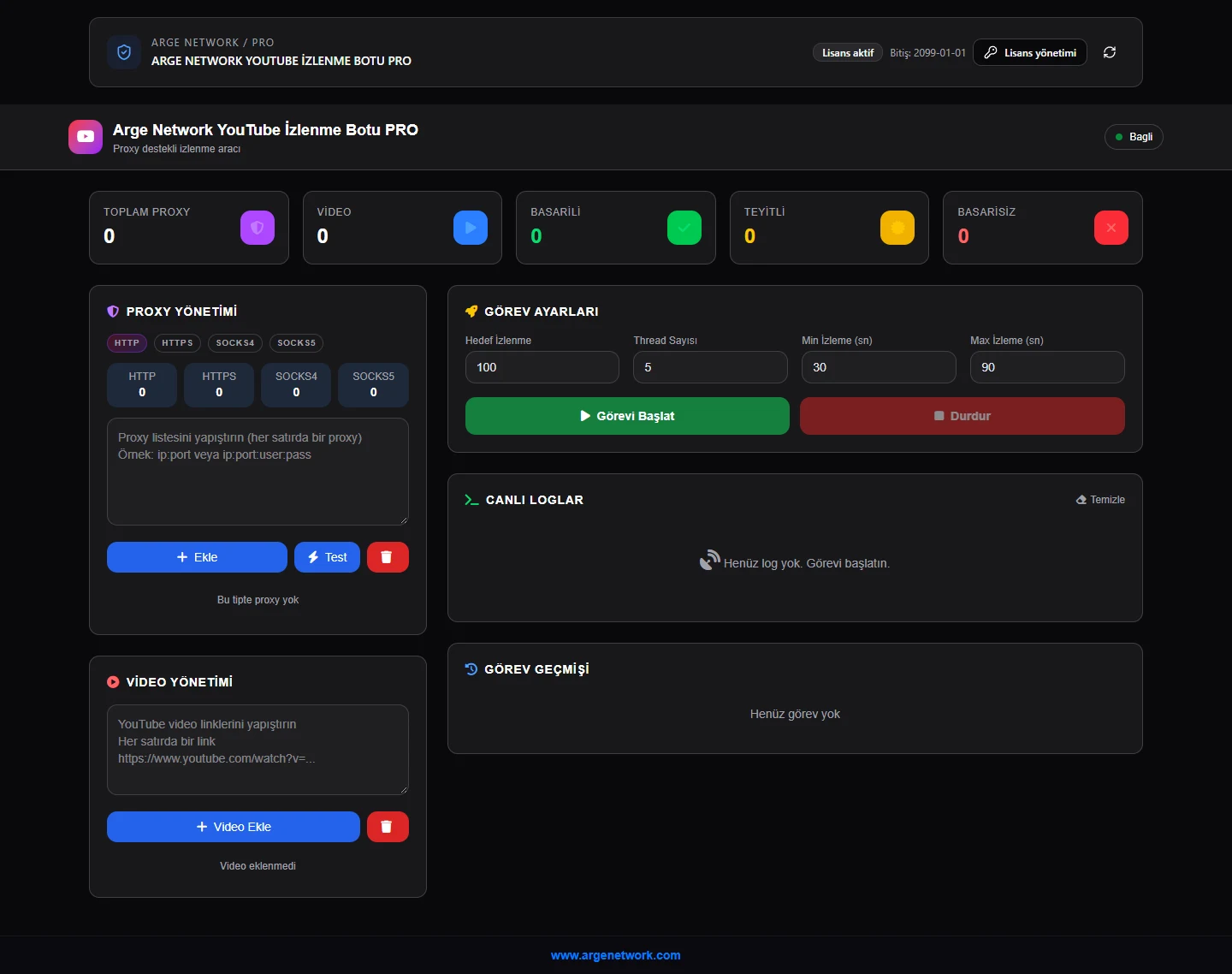Select the SOCKS5 proxy type pill

tap(296, 343)
